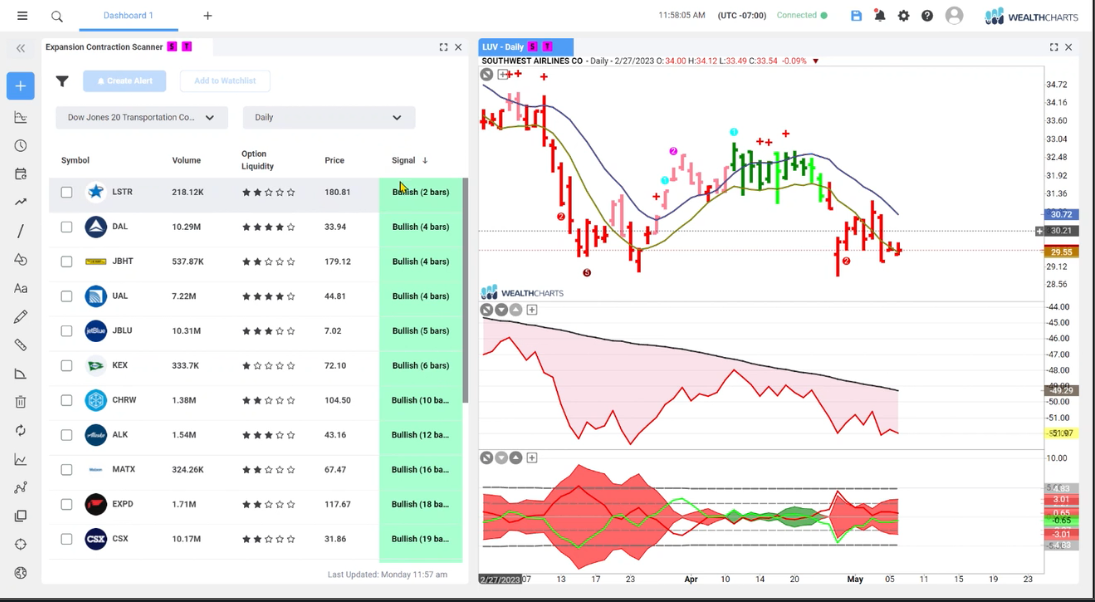
Task: Click the green -0.65 oscillator value label
Action: (x=1061, y=520)
